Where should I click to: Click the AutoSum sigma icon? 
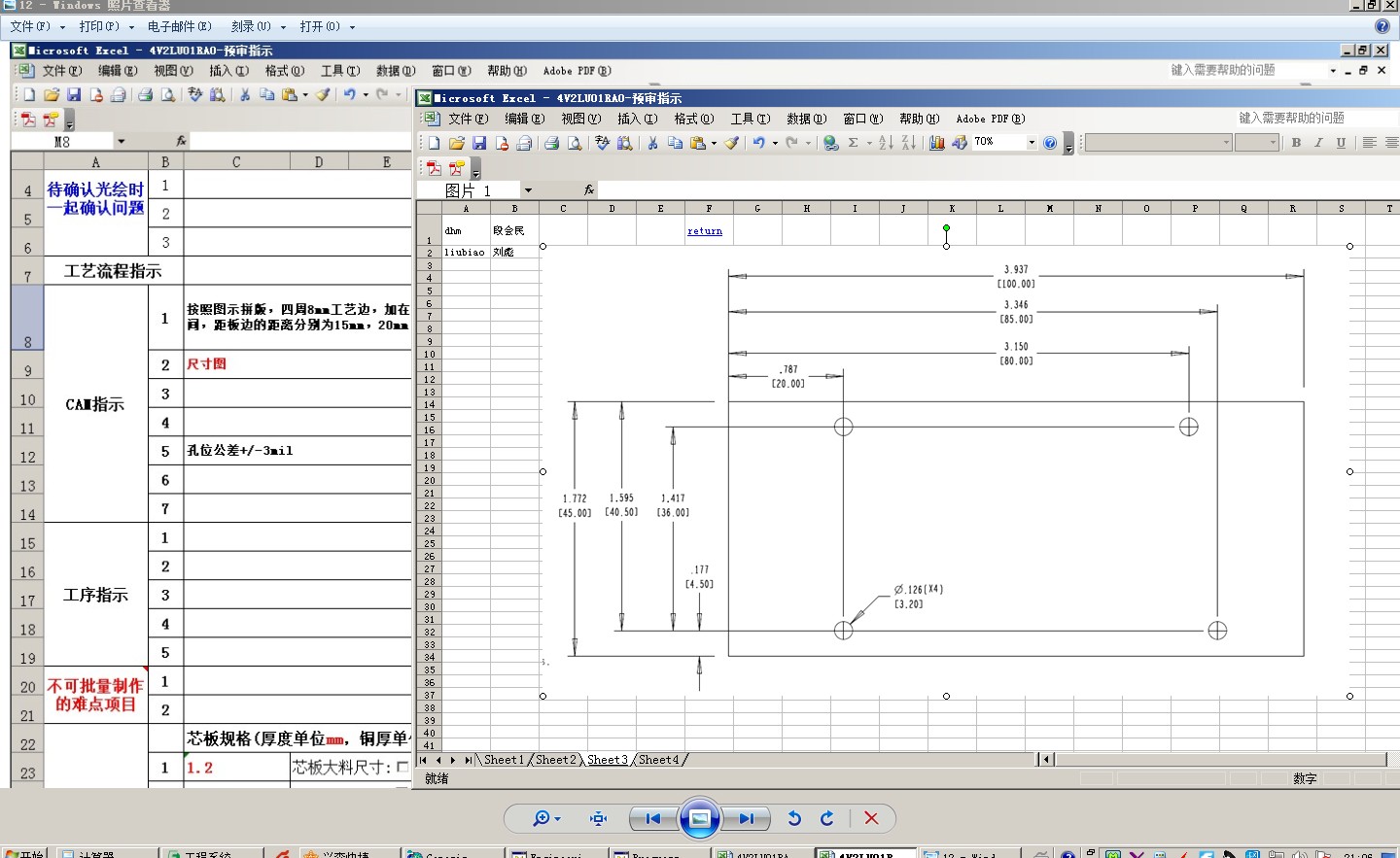pos(853,143)
